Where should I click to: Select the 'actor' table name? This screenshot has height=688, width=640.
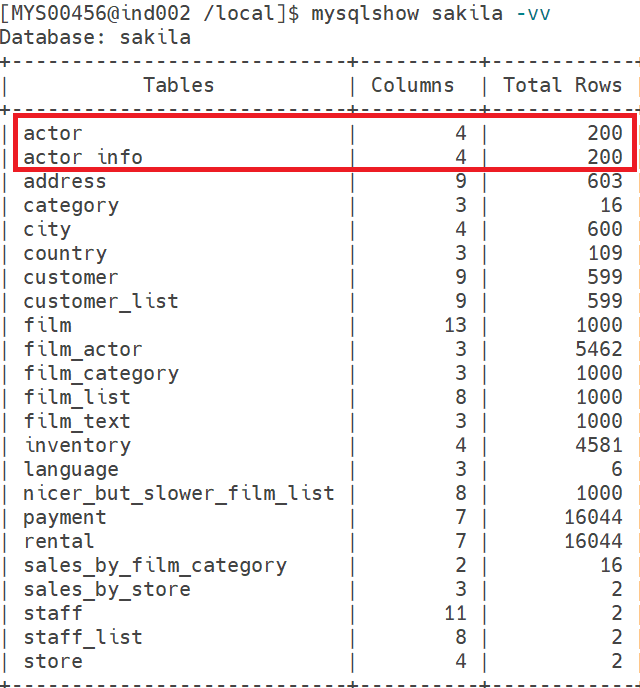53,133
